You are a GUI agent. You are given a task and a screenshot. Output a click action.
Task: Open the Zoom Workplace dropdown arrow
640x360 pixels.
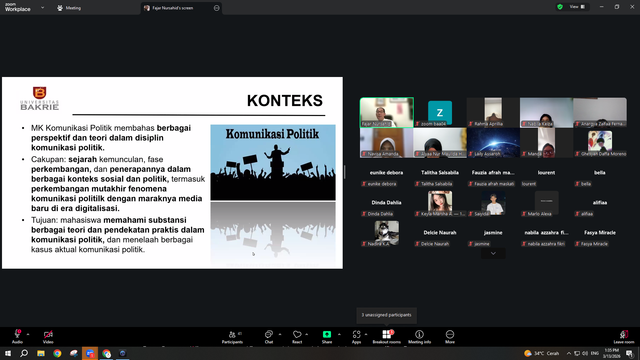(42, 7)
